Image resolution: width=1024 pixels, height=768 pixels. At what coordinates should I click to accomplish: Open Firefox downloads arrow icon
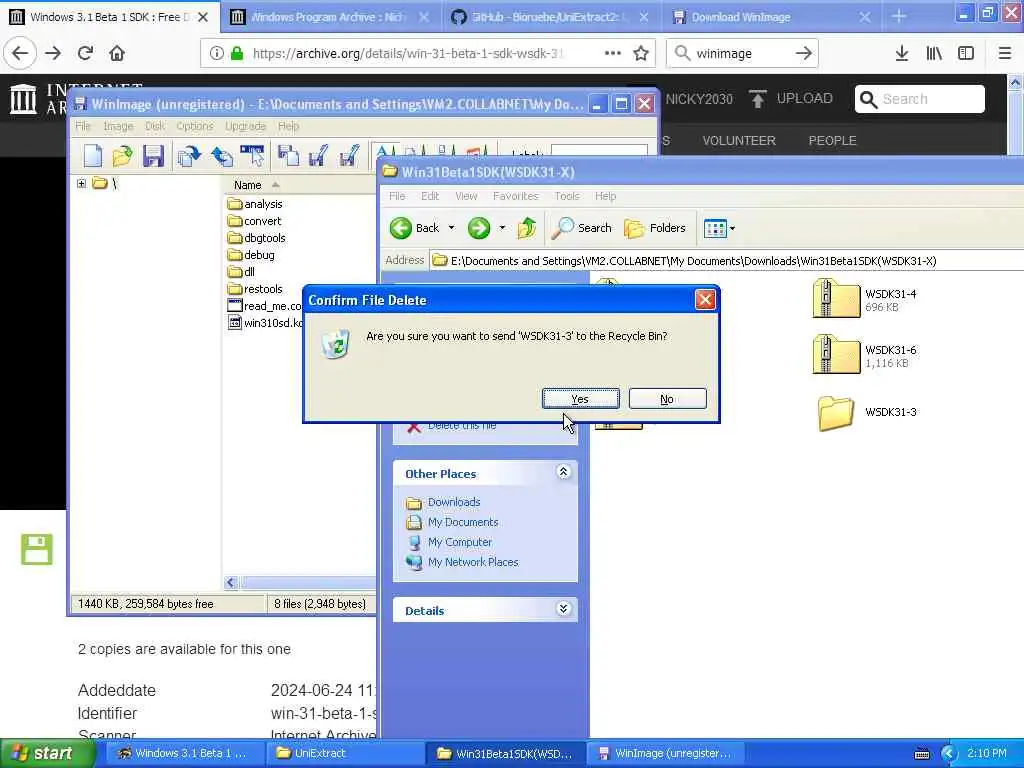pyautogui.click(x=902, y=53)
